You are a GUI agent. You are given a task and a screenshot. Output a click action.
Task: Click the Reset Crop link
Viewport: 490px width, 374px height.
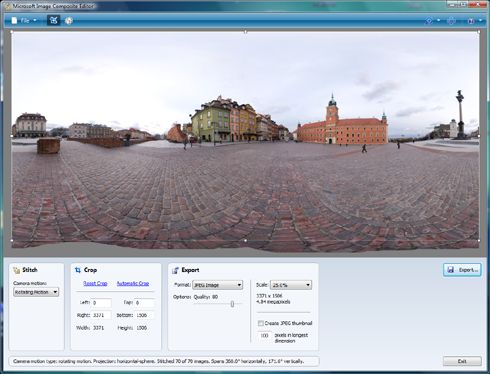(x=95, y=283)
